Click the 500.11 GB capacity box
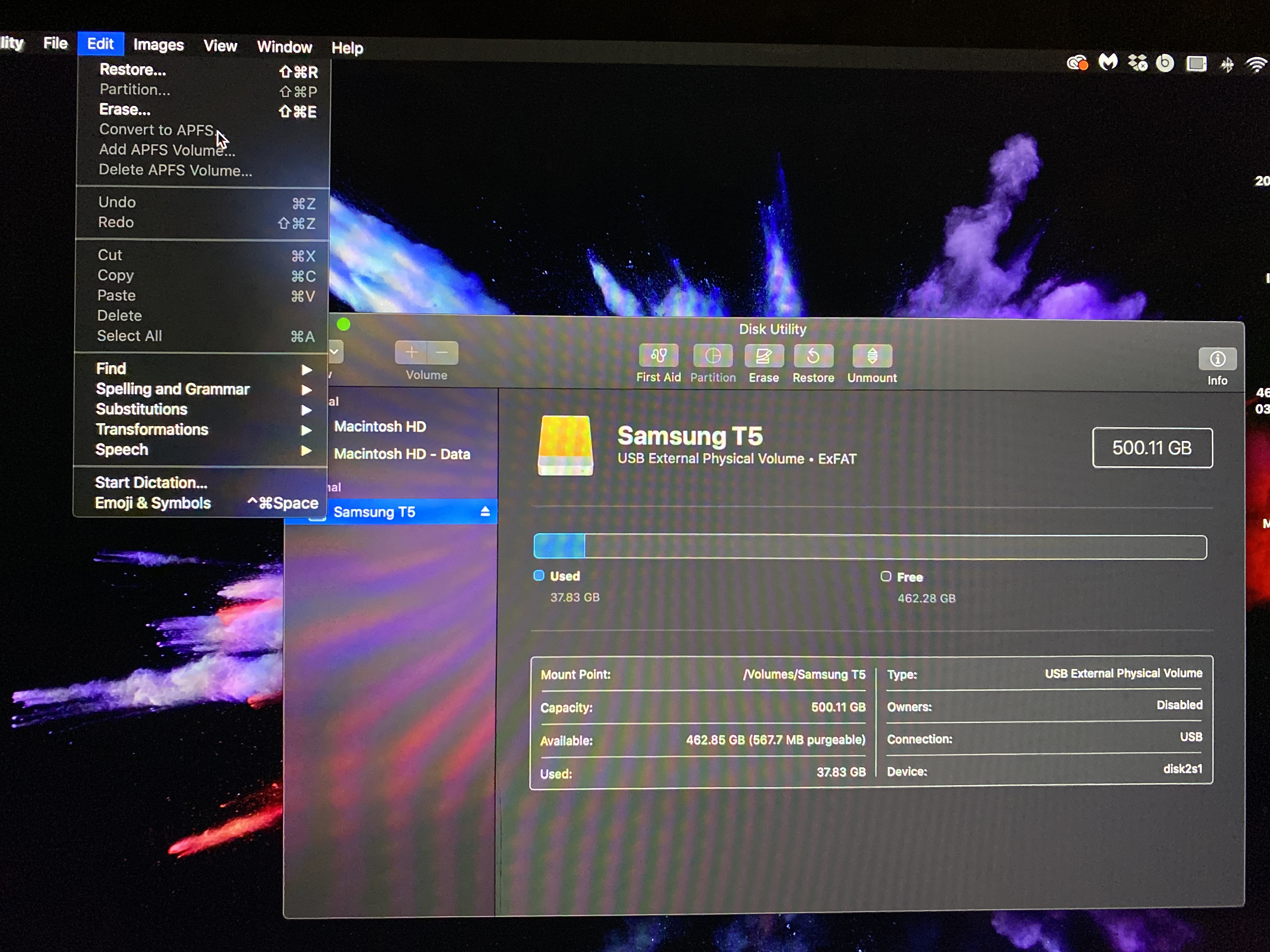The image size is (1270, 952). [x=1152, y=448]
